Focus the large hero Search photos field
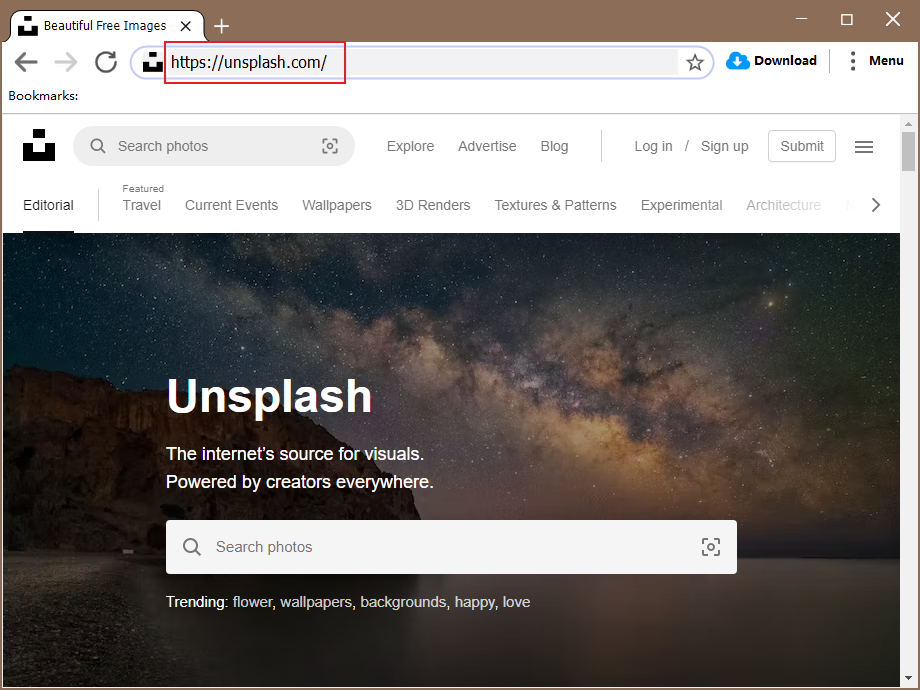Screen dimensions: 920x690 451,547
